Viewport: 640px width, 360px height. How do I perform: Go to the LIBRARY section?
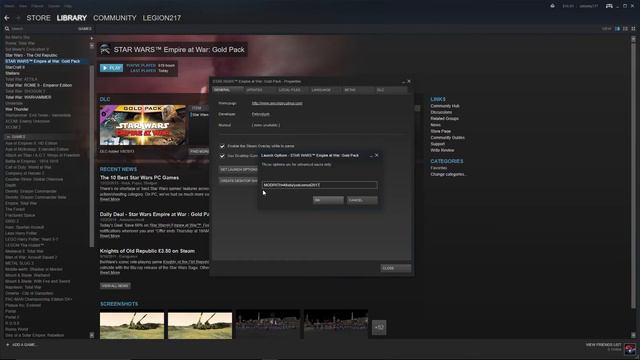72,18
